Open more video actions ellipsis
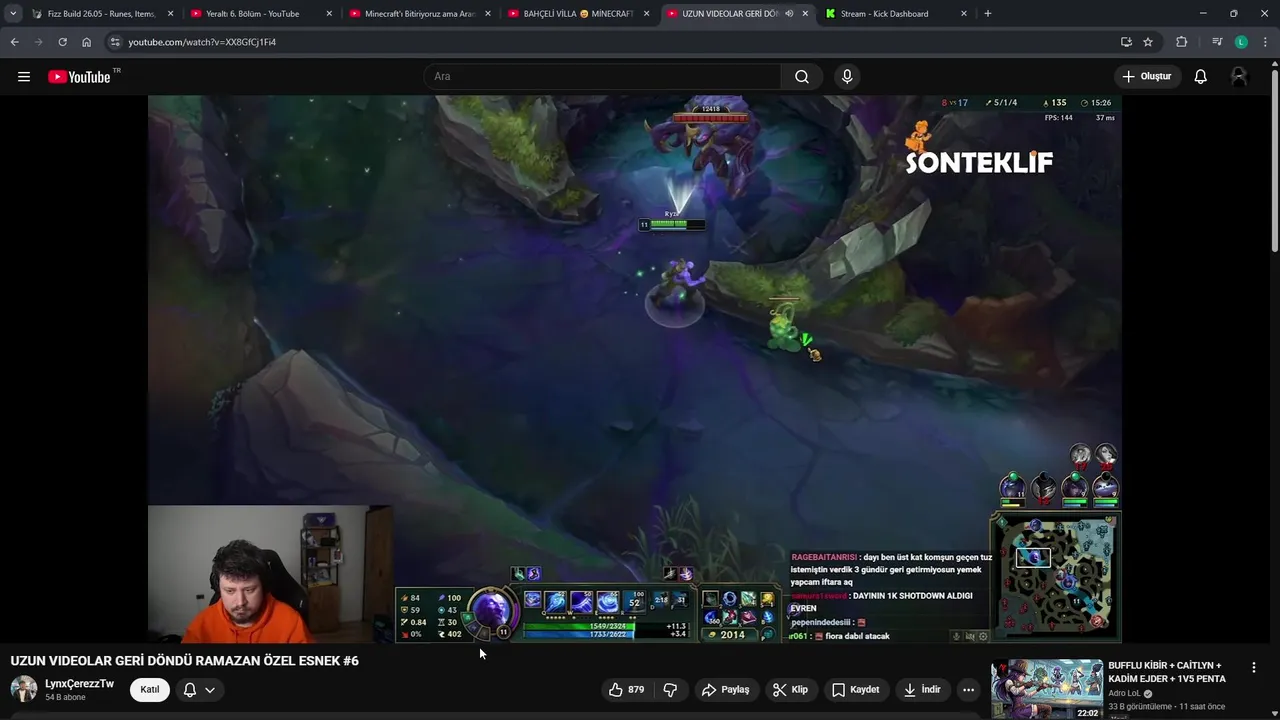 coord(968,690)
